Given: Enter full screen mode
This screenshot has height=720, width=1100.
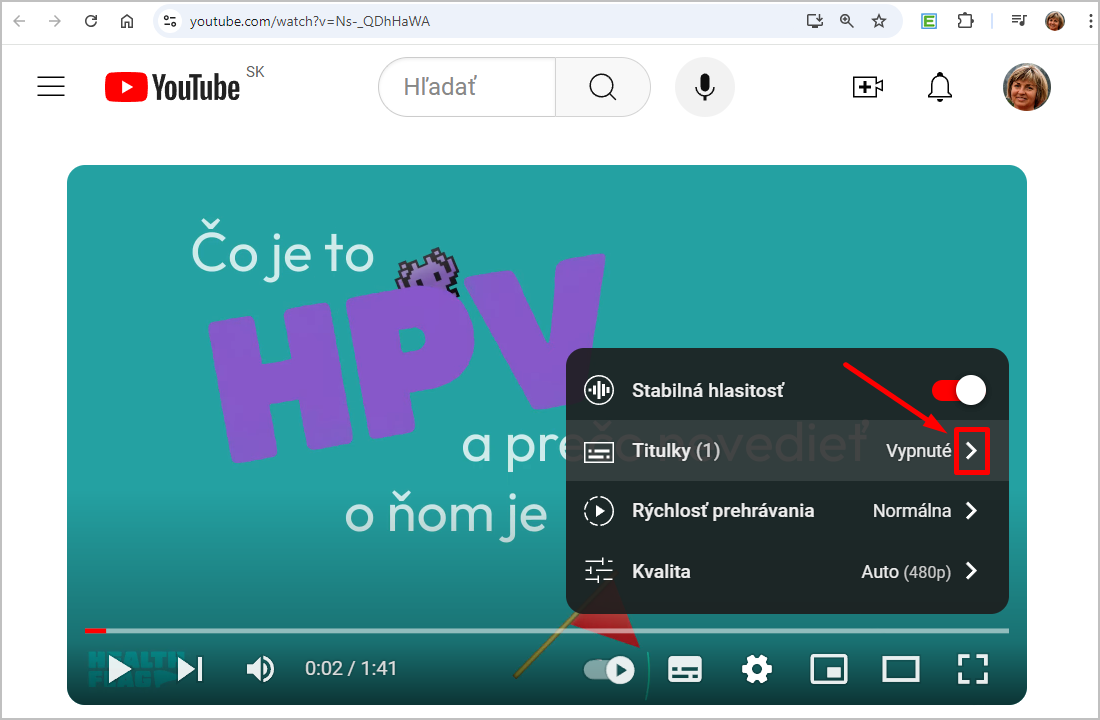Looking at the screenshot, I should tap(973, 669).
